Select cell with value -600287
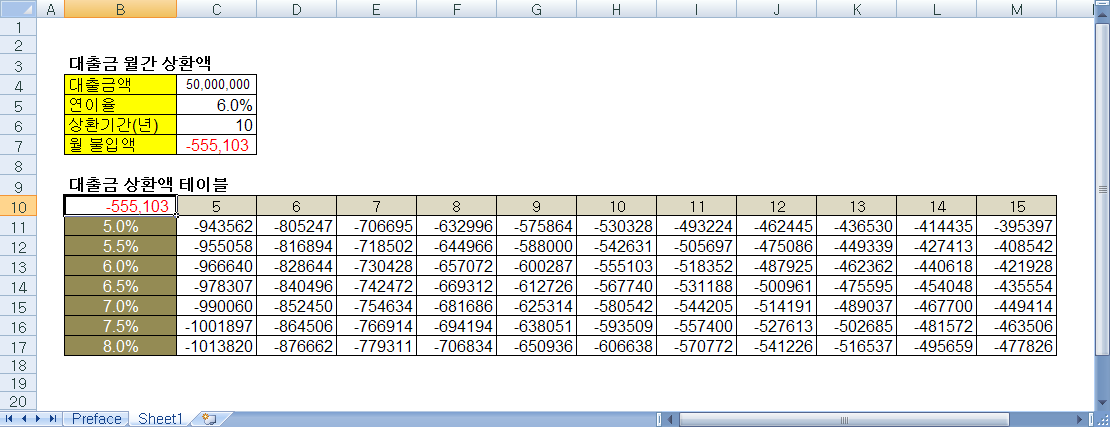This screenshot has width=1110, height=427. pyautogui.click(x=537, y=266)
